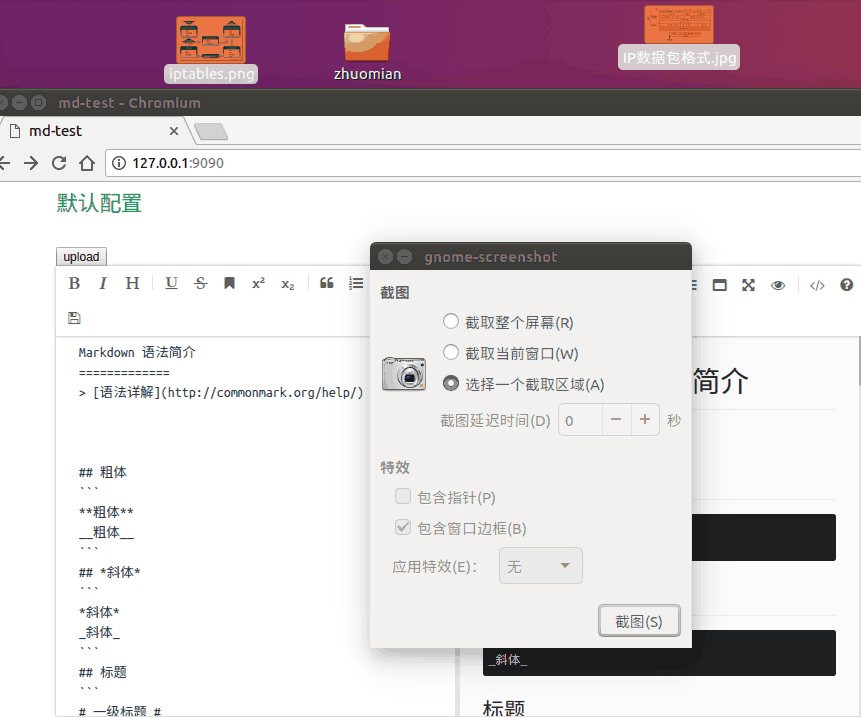Insert heading with the H icon
Viewport: 861px width, 717px height.
point(132,283)
